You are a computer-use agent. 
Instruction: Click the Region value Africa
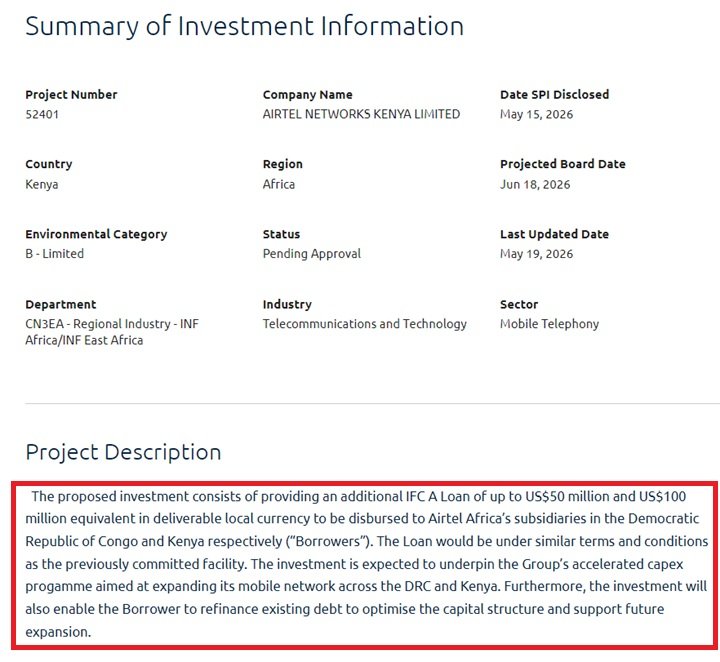pos(279,184)
